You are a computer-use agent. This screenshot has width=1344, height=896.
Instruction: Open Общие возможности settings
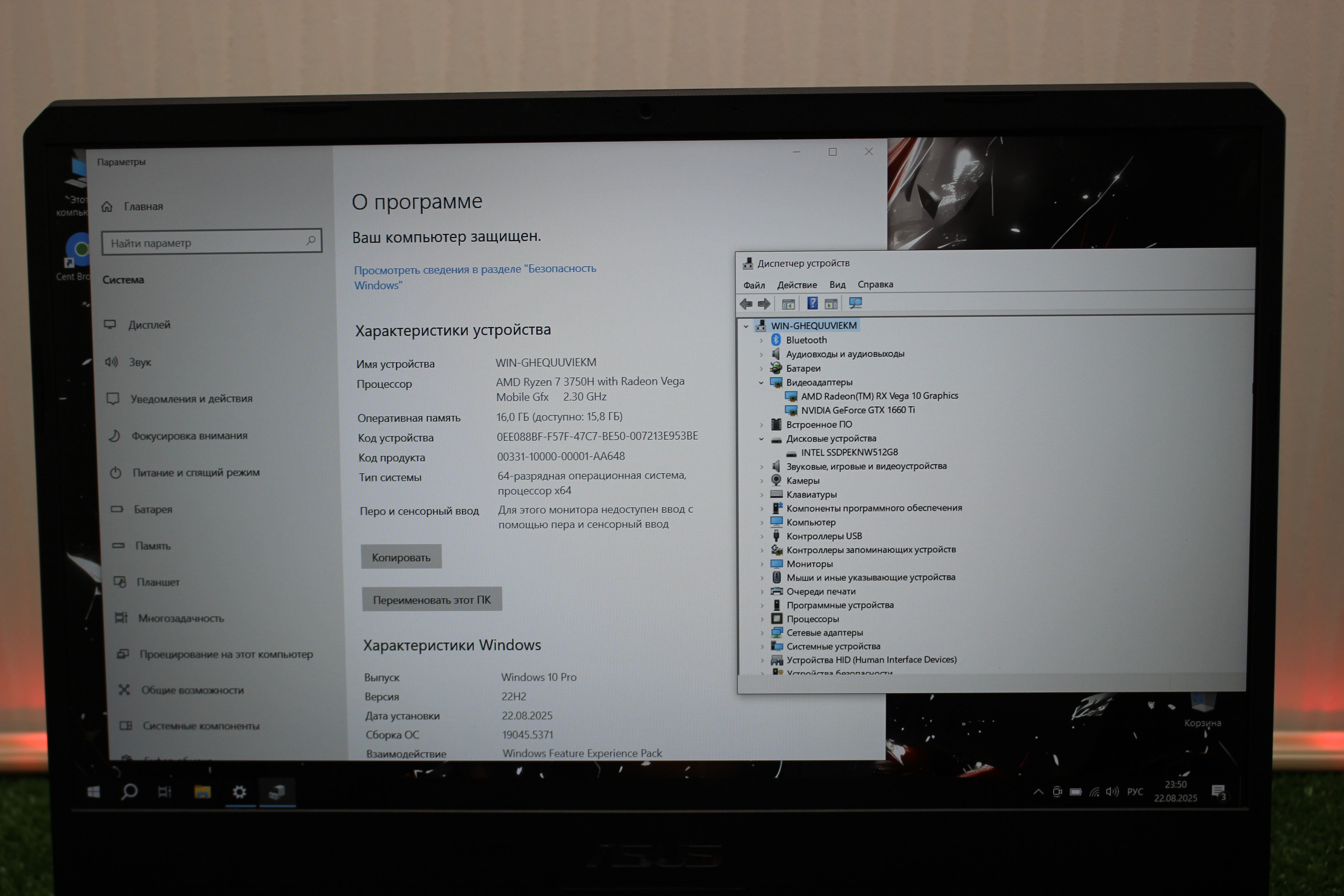point(193,690)
